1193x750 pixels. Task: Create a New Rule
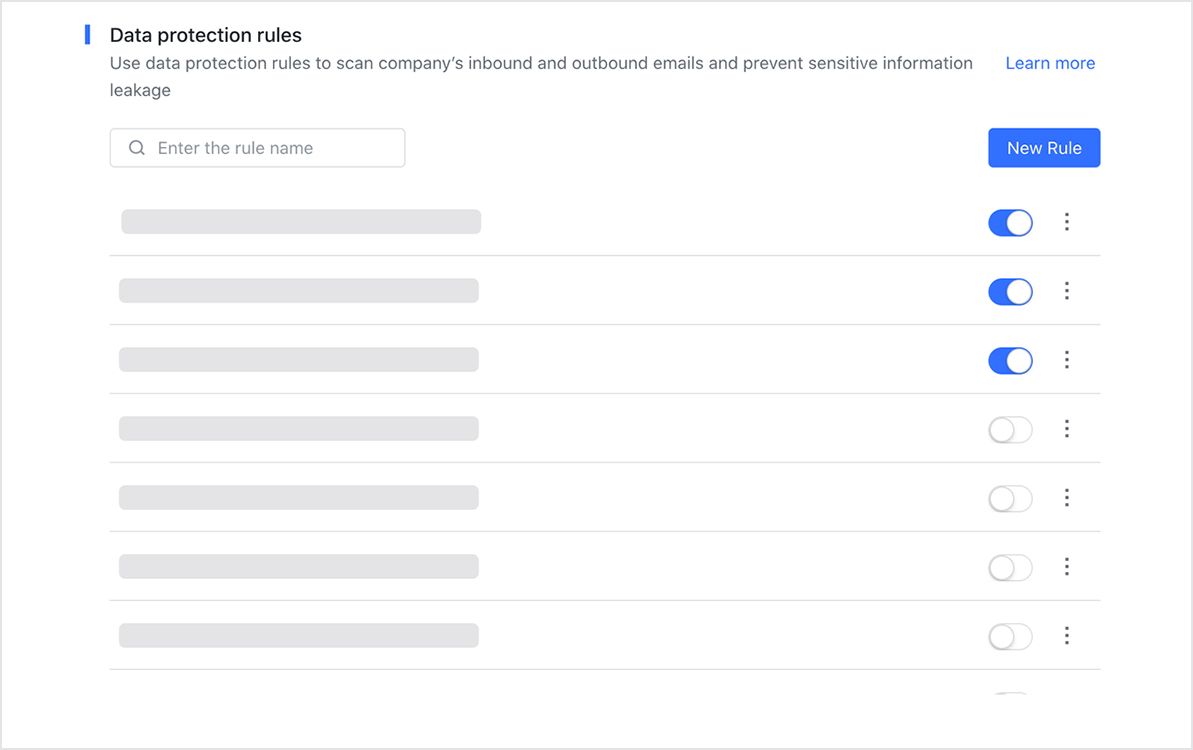(x=1044, y=148)
